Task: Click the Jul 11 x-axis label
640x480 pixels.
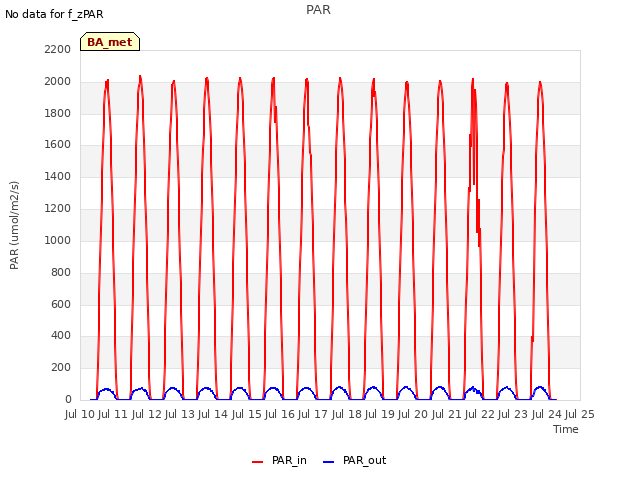Action: pyautogui.click(x=113, y=414)
